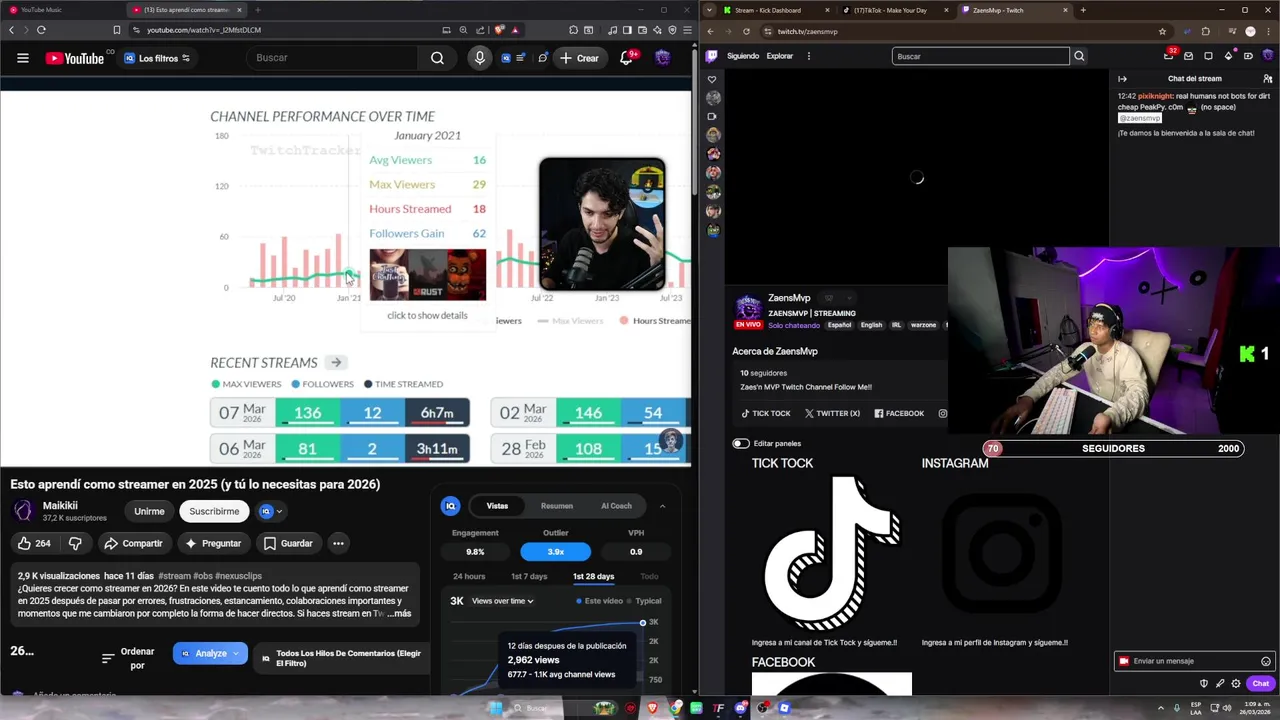
Task: Open Twitch Bits diamond icon
Action: coord(1228,56)
